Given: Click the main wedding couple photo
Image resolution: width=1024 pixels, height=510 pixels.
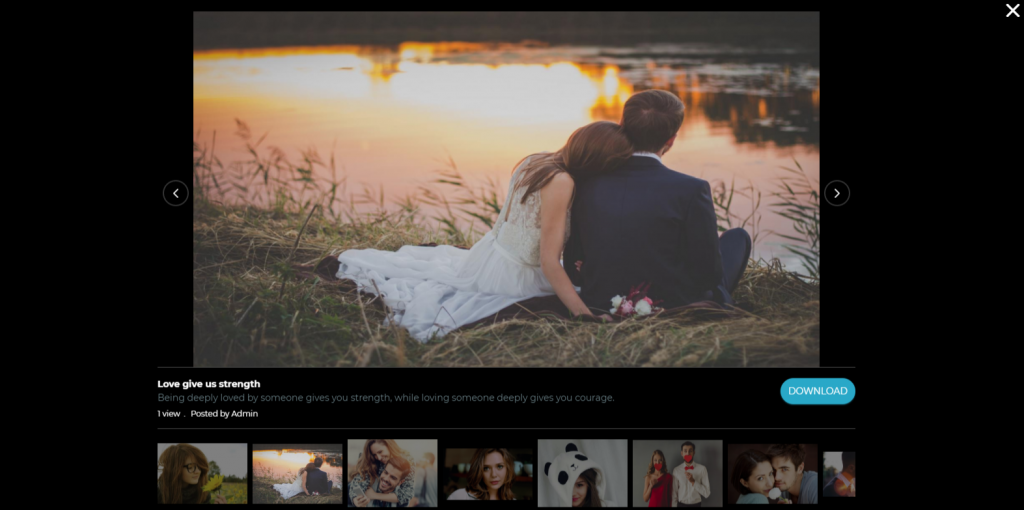Looking at the screenshot, I should pyautogui.click(x=506, y=189).
